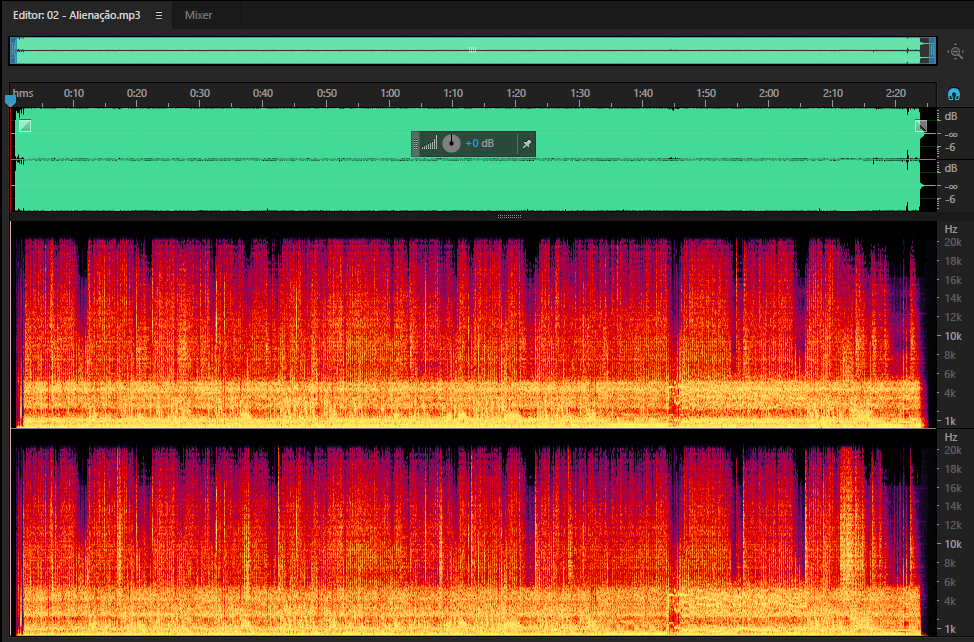The height and width of the screenshot is (642, 974).
Task: Click timeline ruler at 2:00
Action: click(768, 93)
